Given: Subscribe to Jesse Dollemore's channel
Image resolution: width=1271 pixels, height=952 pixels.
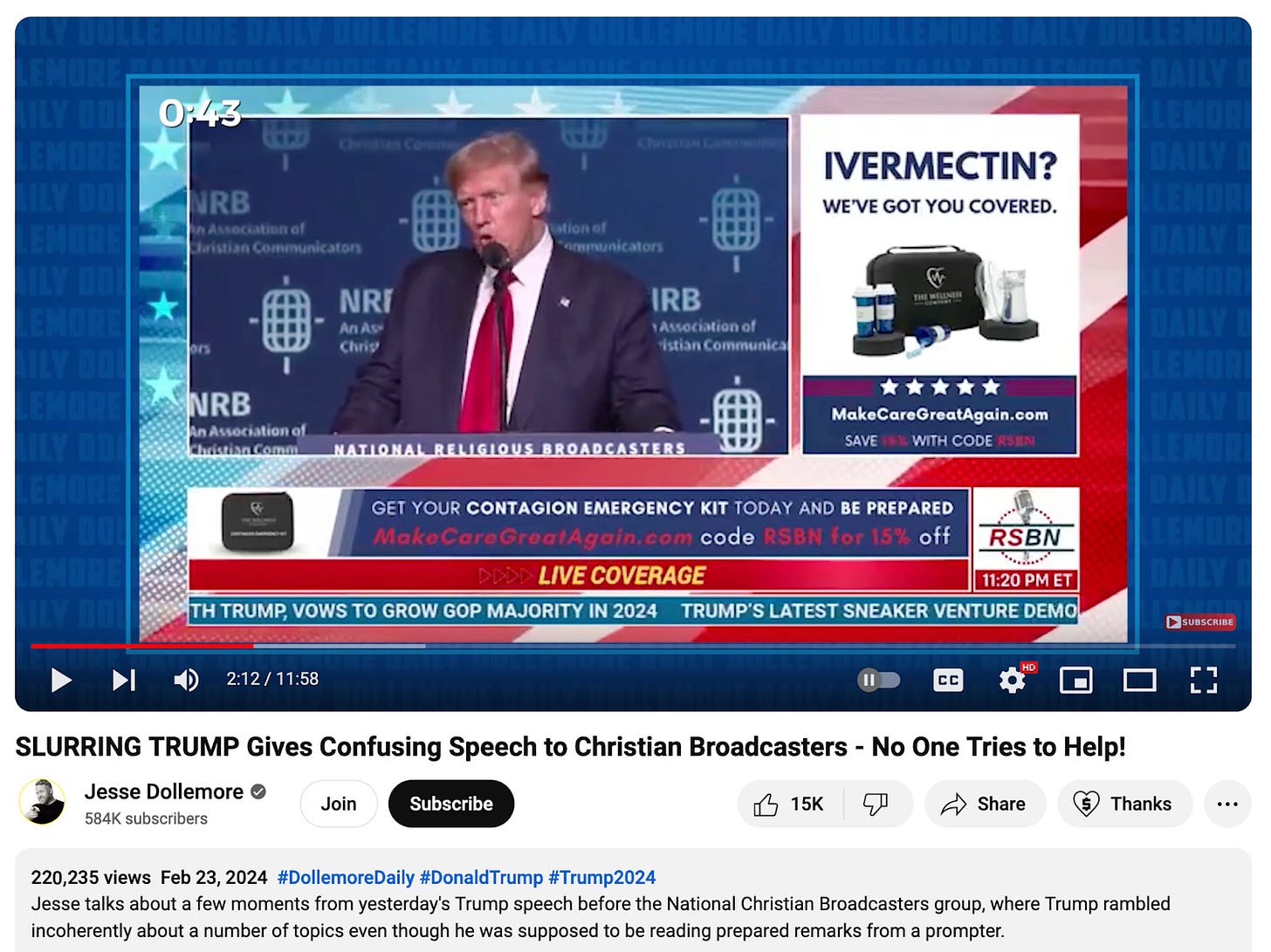Looking at the screenshot, I should tap(451, 804).
